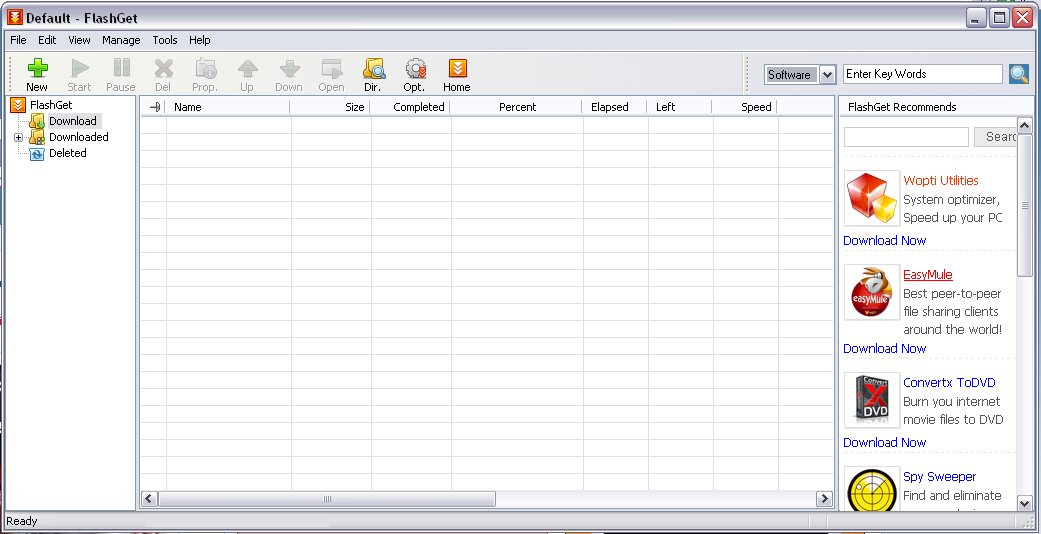This screenshot has height=534, width=1041.
Task: Open the Help menu
Action: pyautogui.click(x=200, y=40)
